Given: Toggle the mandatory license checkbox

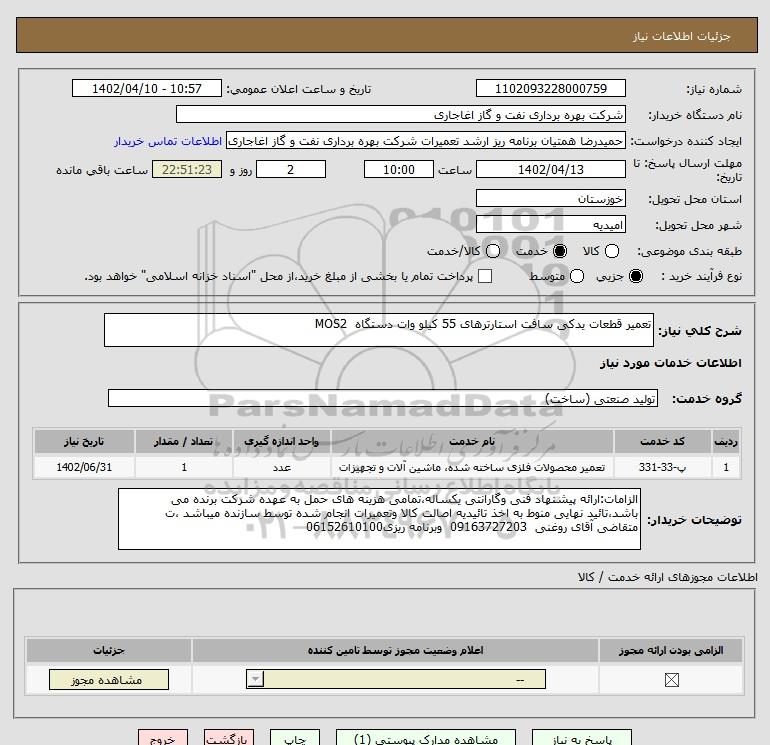Looking at the screenshot, I should (671, 680).
